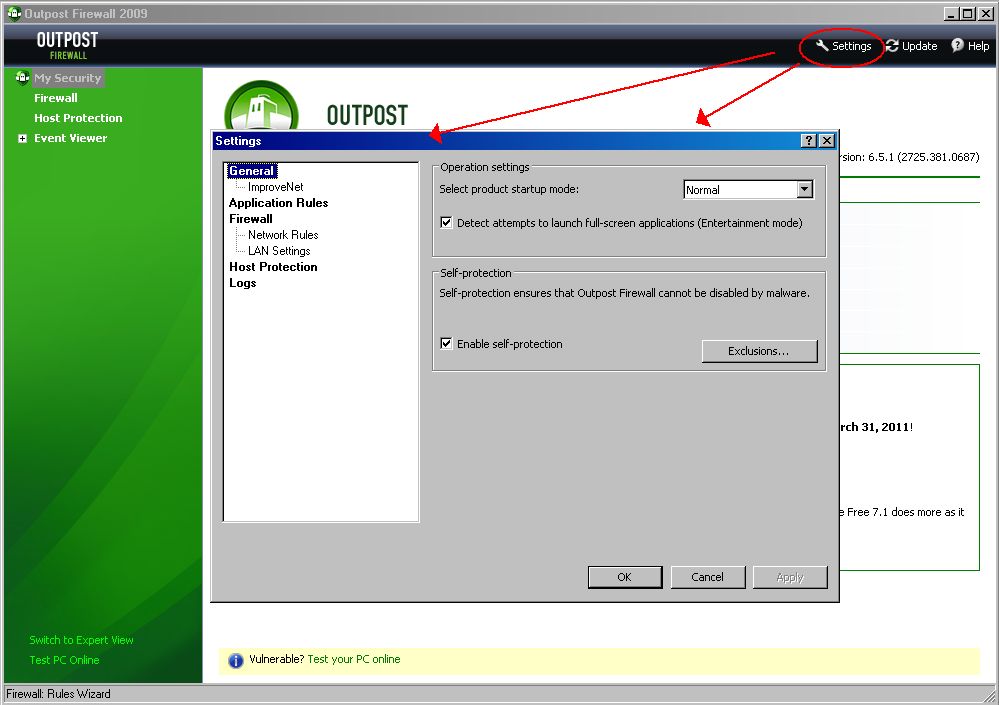This screenshot has height=705, width=999.
Task: Open Host Protection in the left sidebar
Action: [78, 118]
